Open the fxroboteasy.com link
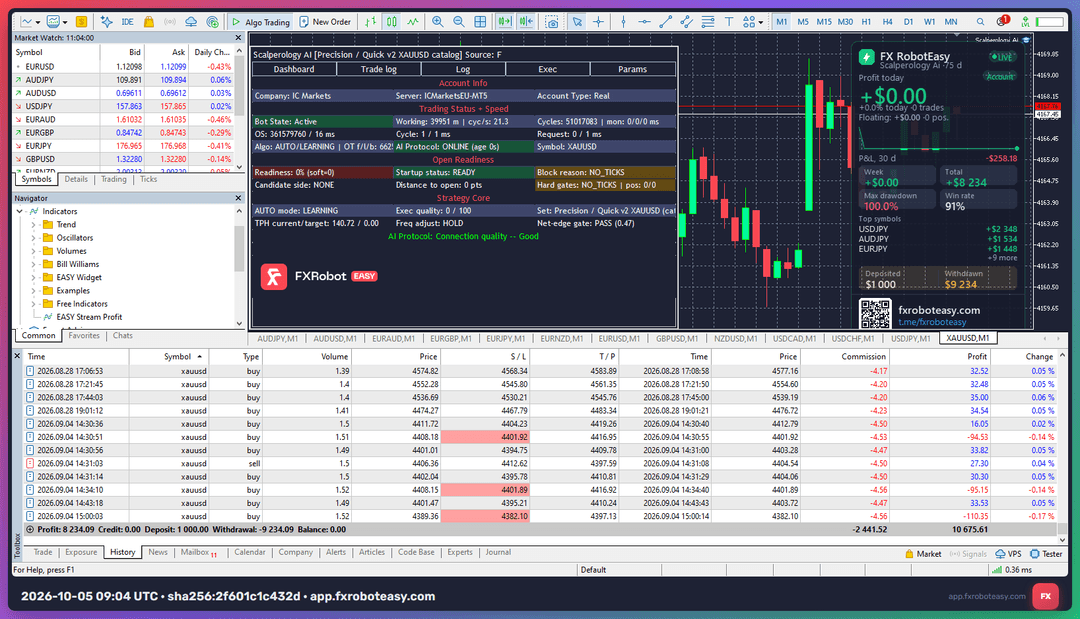The image size is (1080, 619). pyautogui.click(x=939, y=310)
